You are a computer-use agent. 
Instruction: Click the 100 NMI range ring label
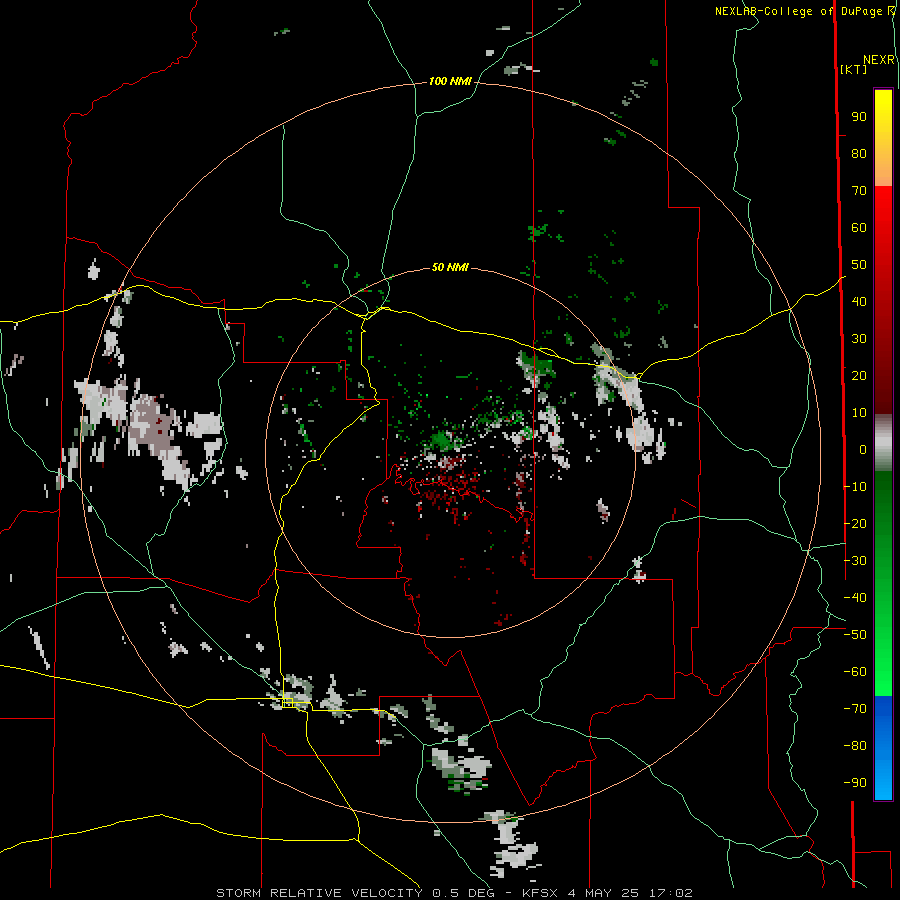pyautogui.click(x=451, y=82)
